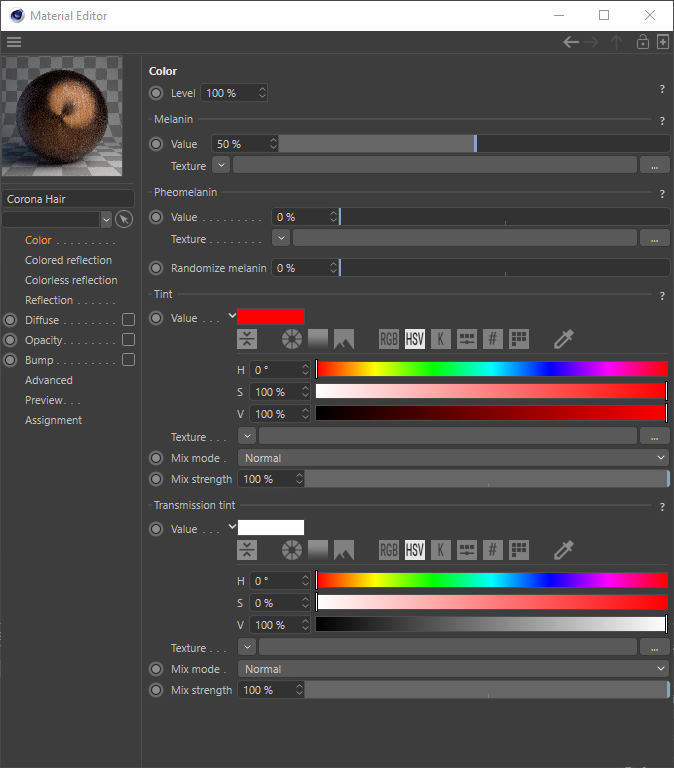
Task: Click the up arrow navigation icon
Action: (x=617, y=42)
